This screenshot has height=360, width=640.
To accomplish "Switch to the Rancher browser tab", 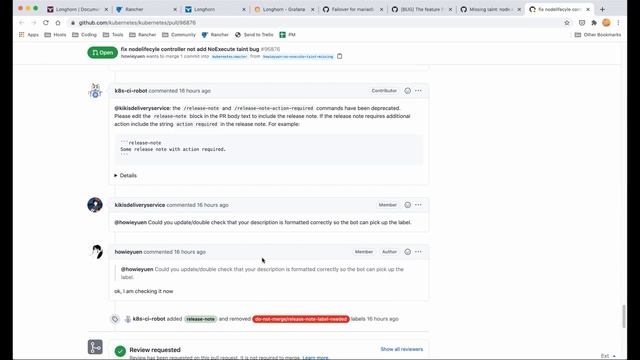I will click(146, 9).
